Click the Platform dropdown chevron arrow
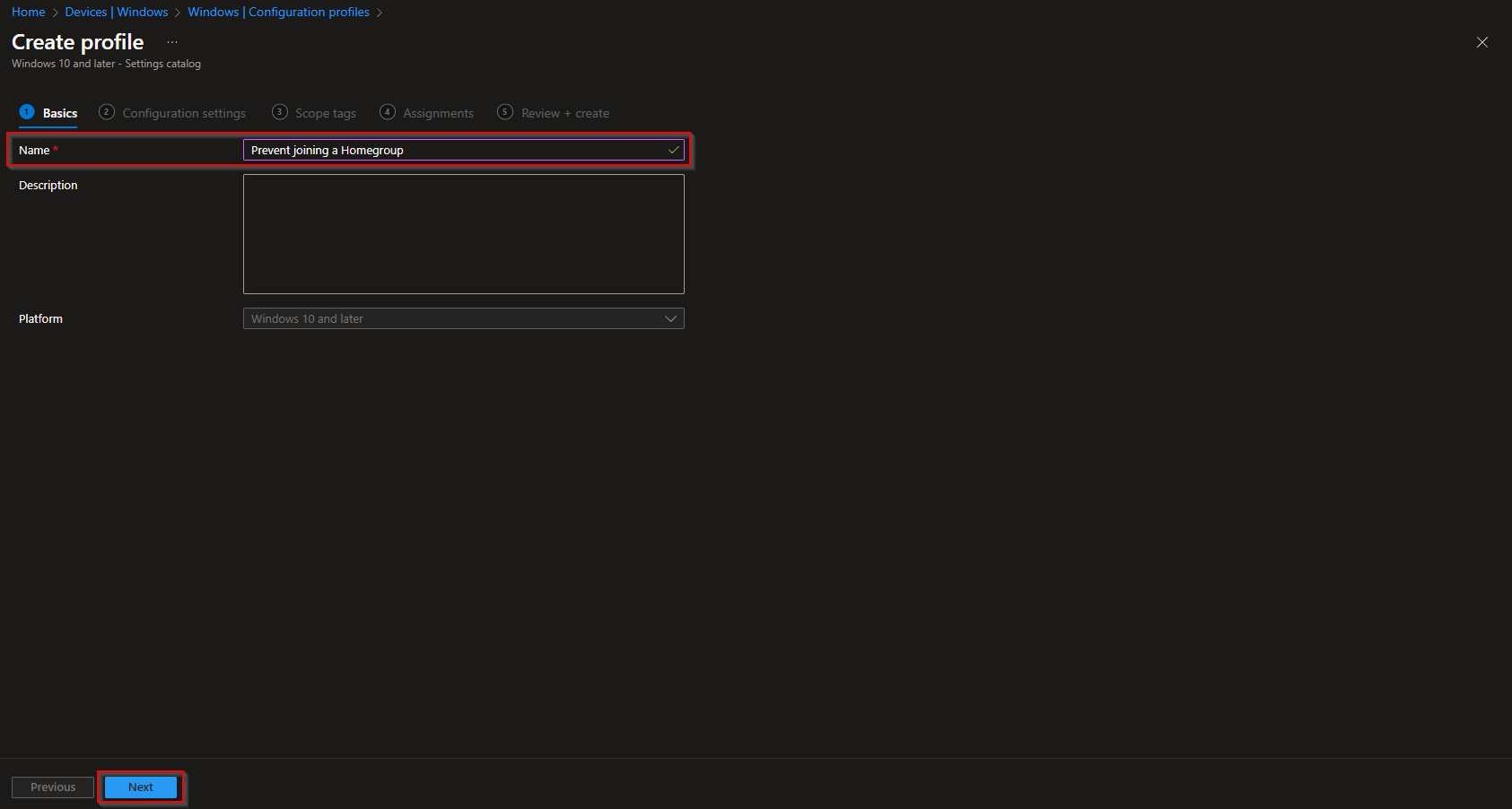 670,318
